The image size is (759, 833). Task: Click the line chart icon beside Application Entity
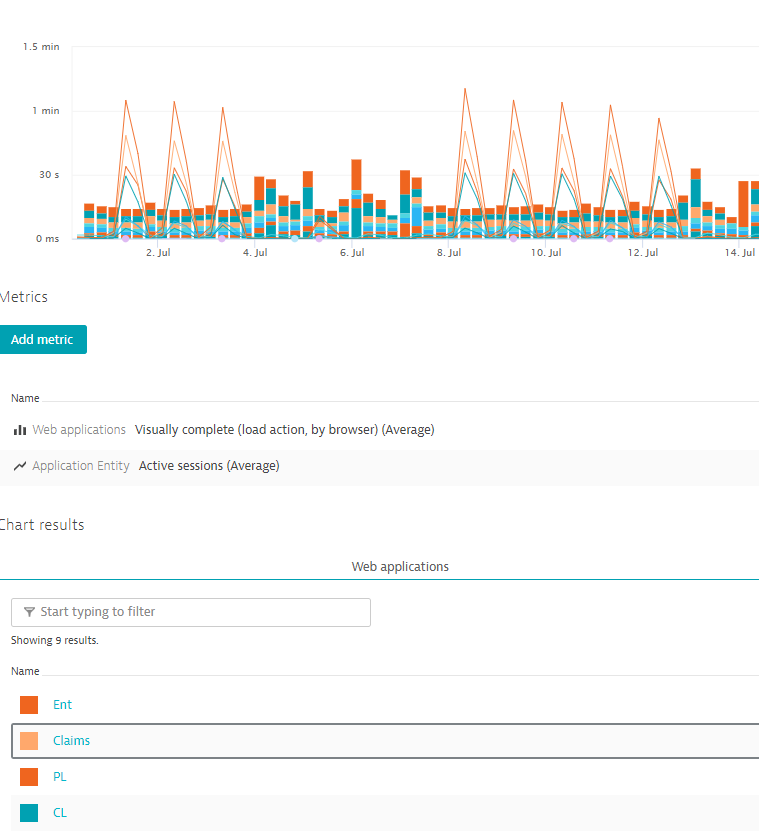pyautogui.click(x=20, y=466)
